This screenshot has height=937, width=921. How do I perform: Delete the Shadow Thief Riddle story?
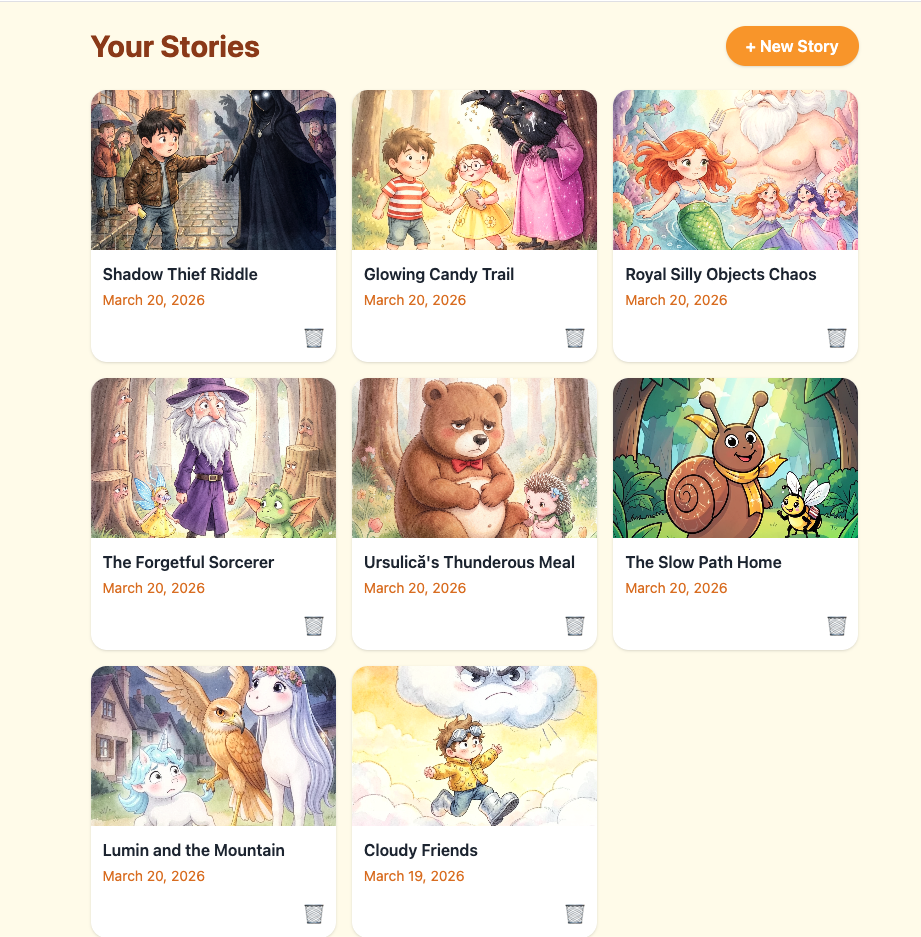[x=314, y=339]
